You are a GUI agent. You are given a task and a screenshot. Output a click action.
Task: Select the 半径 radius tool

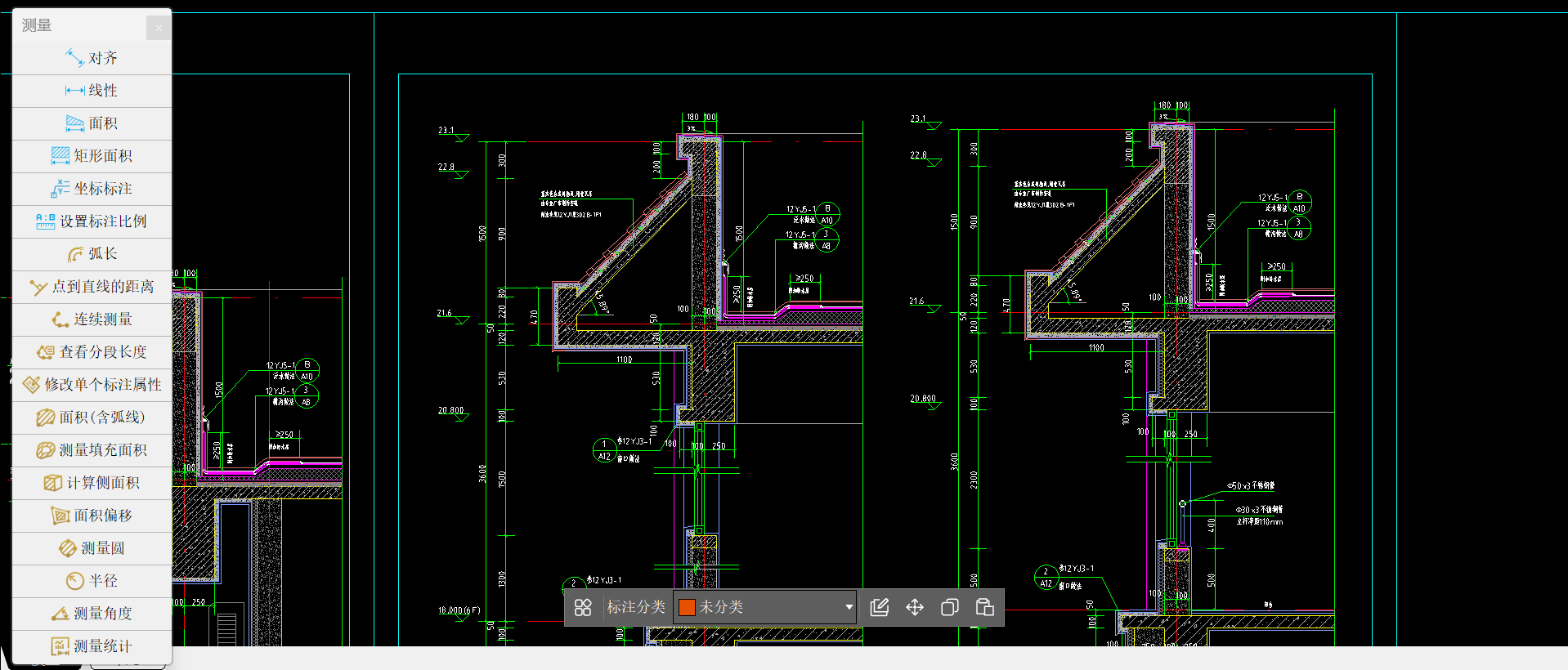[92, 581]
